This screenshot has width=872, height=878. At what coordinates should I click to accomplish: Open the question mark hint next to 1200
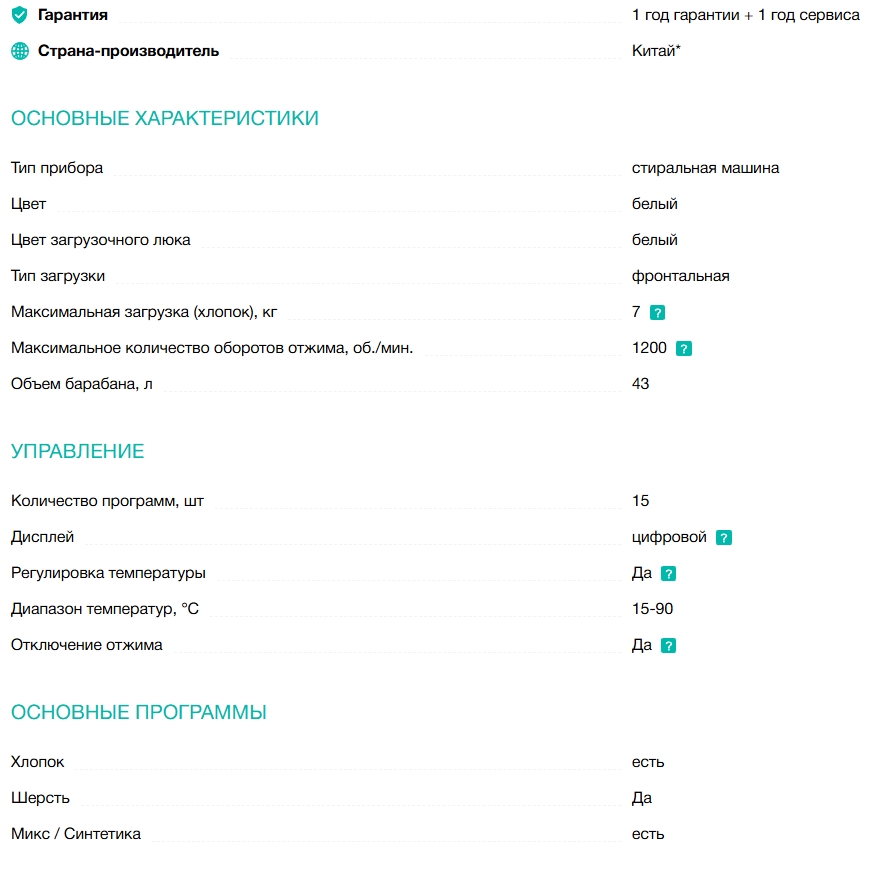tap(684, 349)
